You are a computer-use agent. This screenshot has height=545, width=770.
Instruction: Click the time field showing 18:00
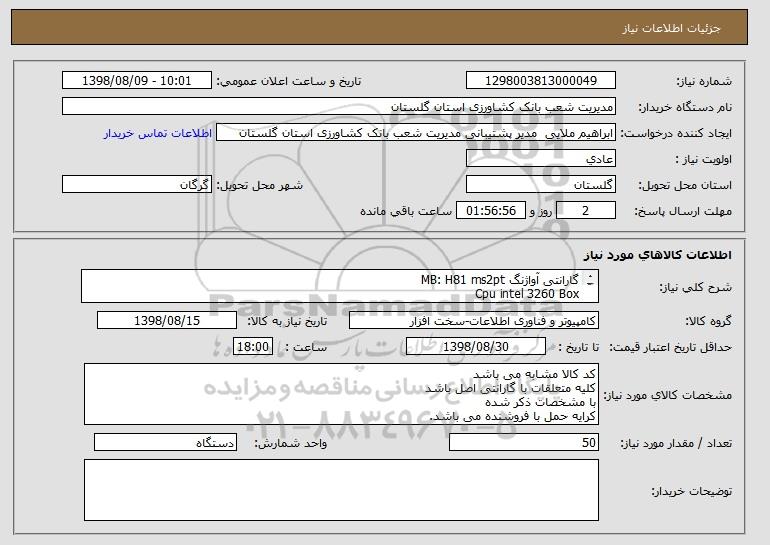tap(253, 347)
